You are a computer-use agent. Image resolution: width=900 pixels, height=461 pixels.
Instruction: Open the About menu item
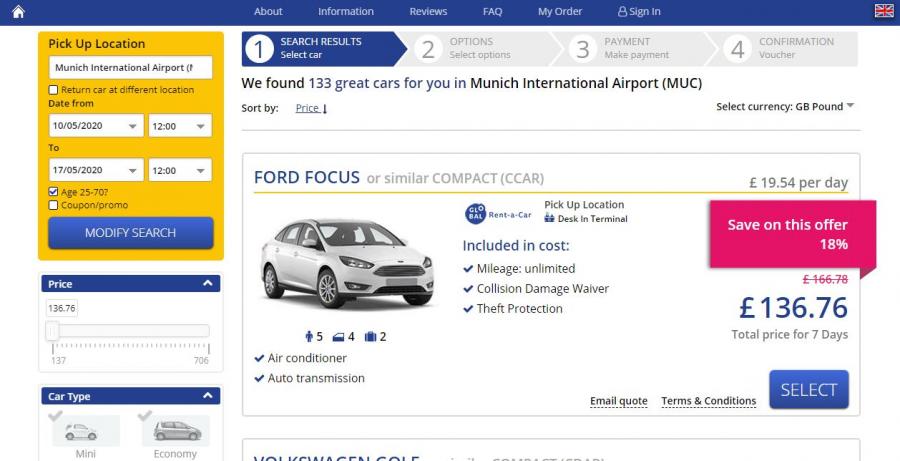pos(268,11)
